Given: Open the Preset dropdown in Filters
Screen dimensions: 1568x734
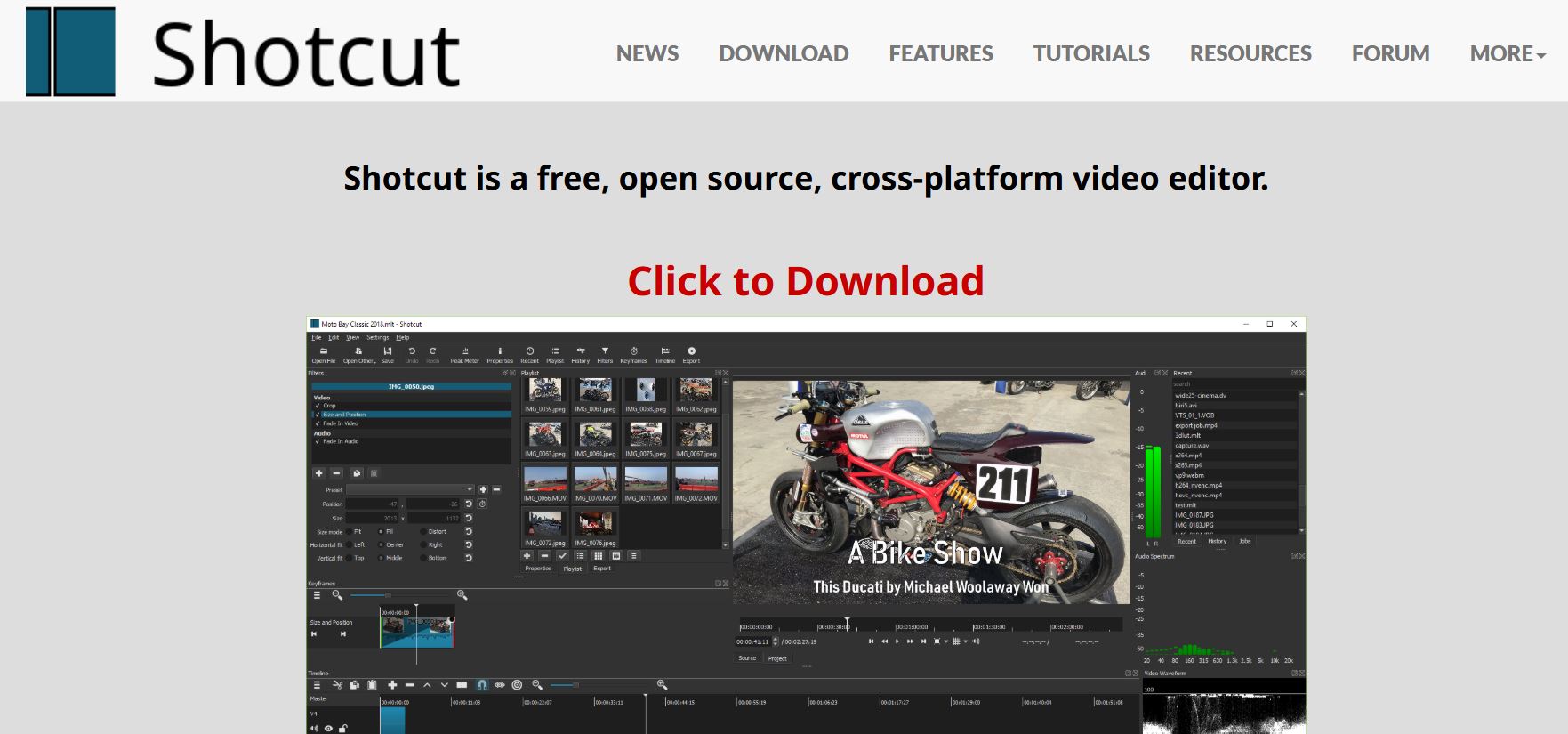Looking at the screenshot, I should (x=410, y=489).
